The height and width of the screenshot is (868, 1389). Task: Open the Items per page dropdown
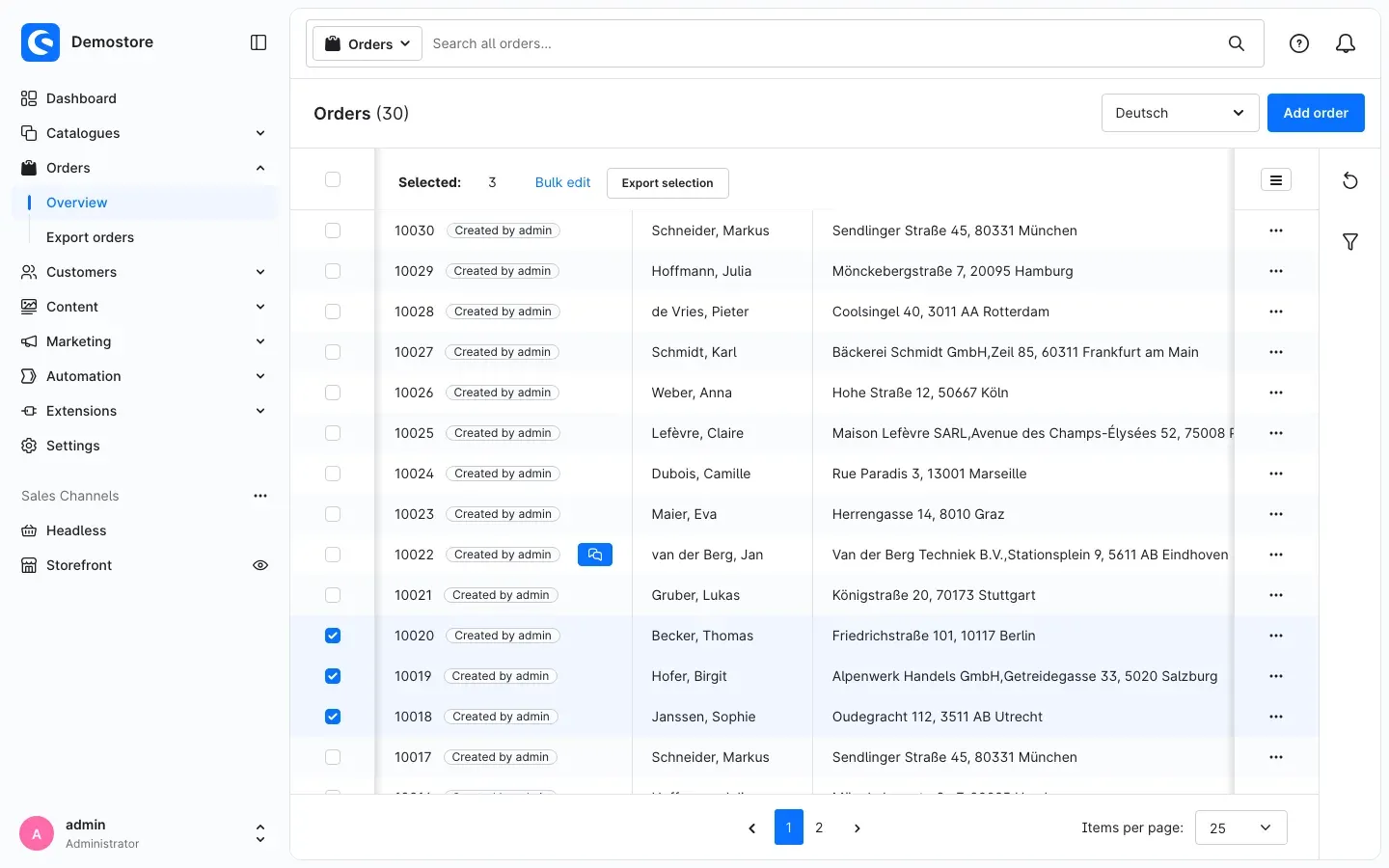[x=1240, y=827]
